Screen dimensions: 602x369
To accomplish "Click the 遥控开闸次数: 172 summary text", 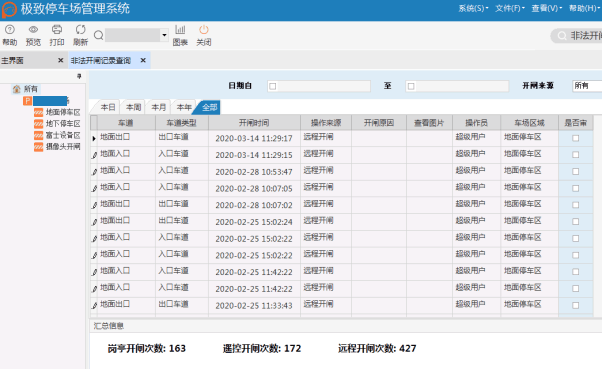I will (262, 348).
